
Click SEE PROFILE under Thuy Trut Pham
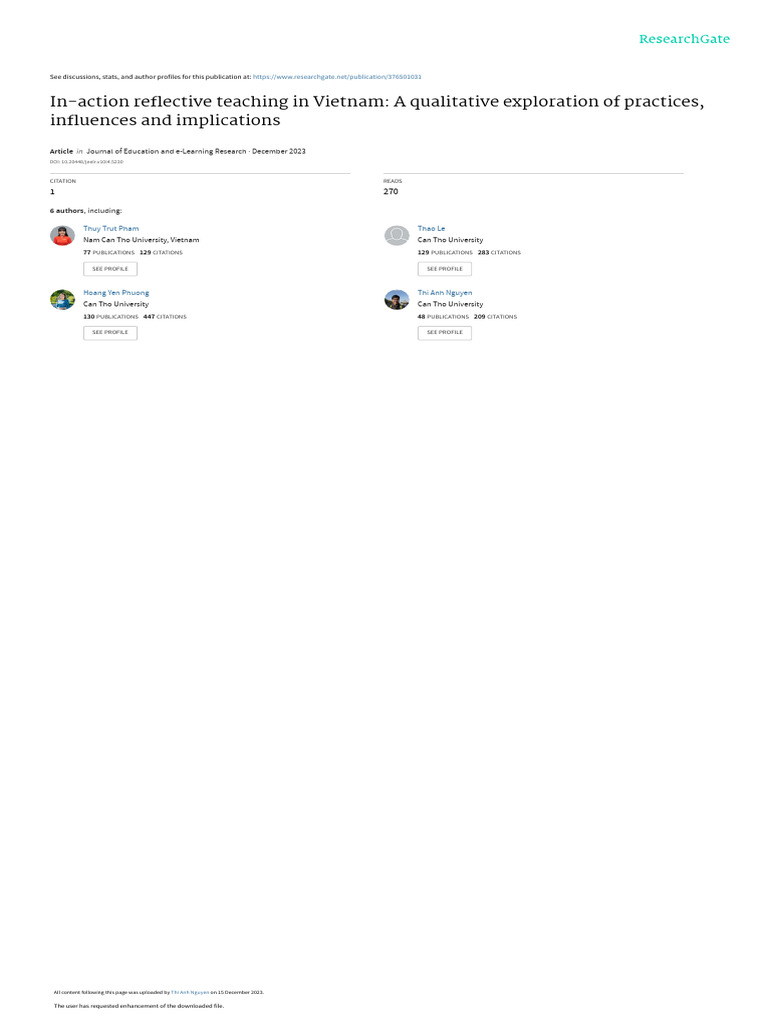tap(110, 268)
